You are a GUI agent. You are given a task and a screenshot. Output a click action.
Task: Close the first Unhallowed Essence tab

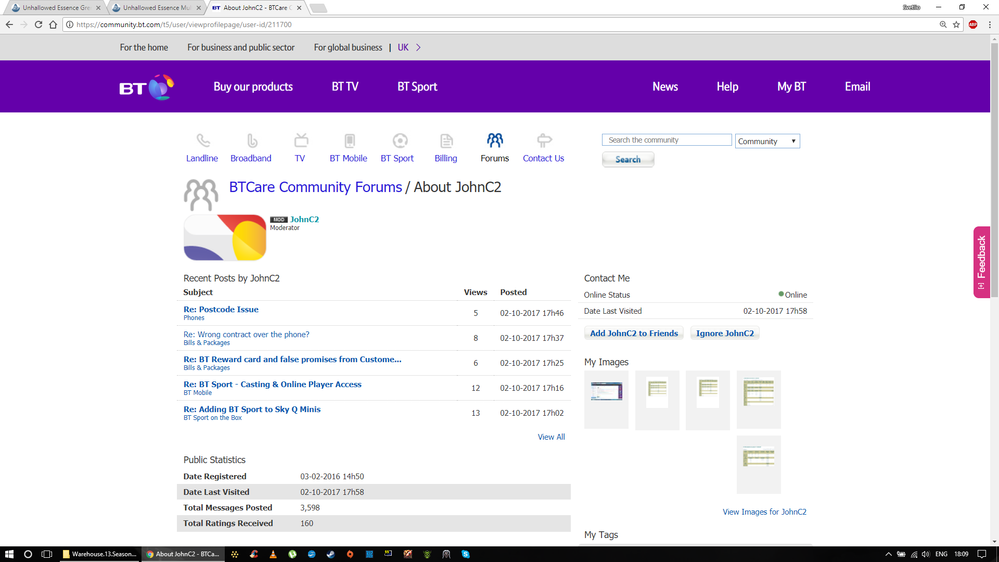coord(97,8)
